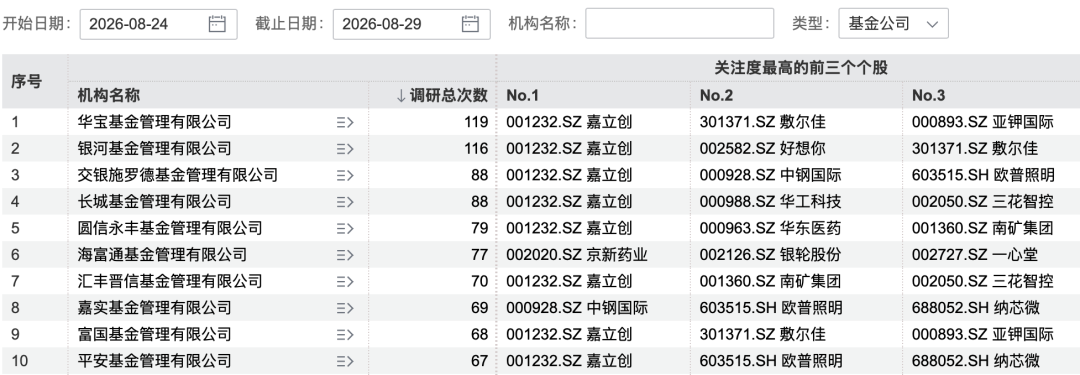Select 平安基金管理有限公司 institution name
1080x375 pixels.
pos(154,361)
